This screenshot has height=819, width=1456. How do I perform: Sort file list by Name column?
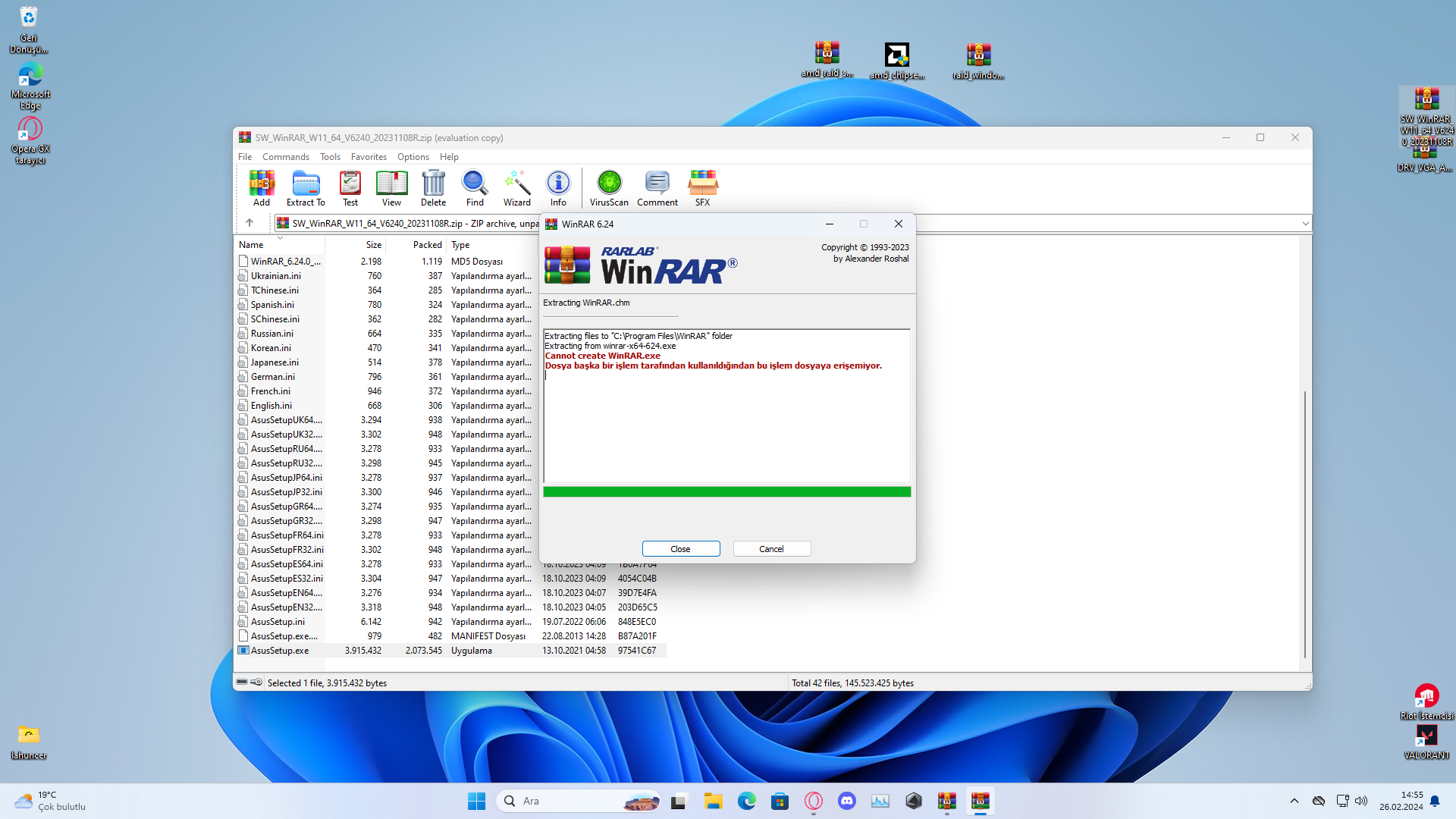(279, 245)
